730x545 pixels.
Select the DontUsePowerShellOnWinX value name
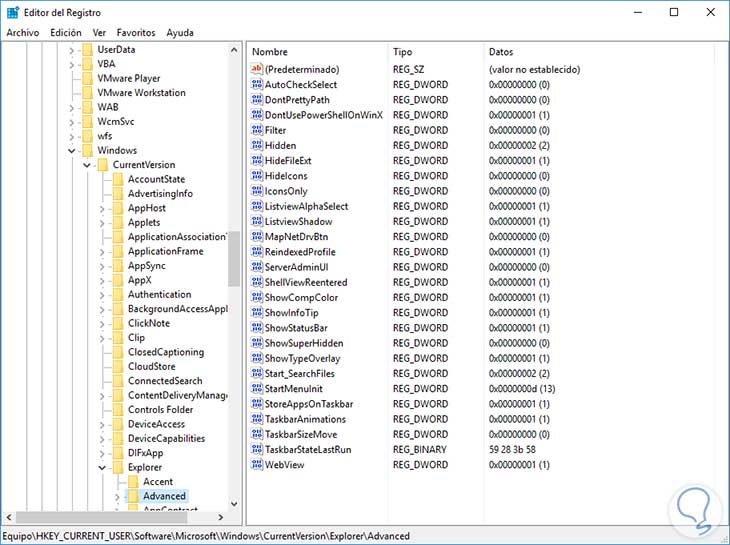click(x=324, y=115)
